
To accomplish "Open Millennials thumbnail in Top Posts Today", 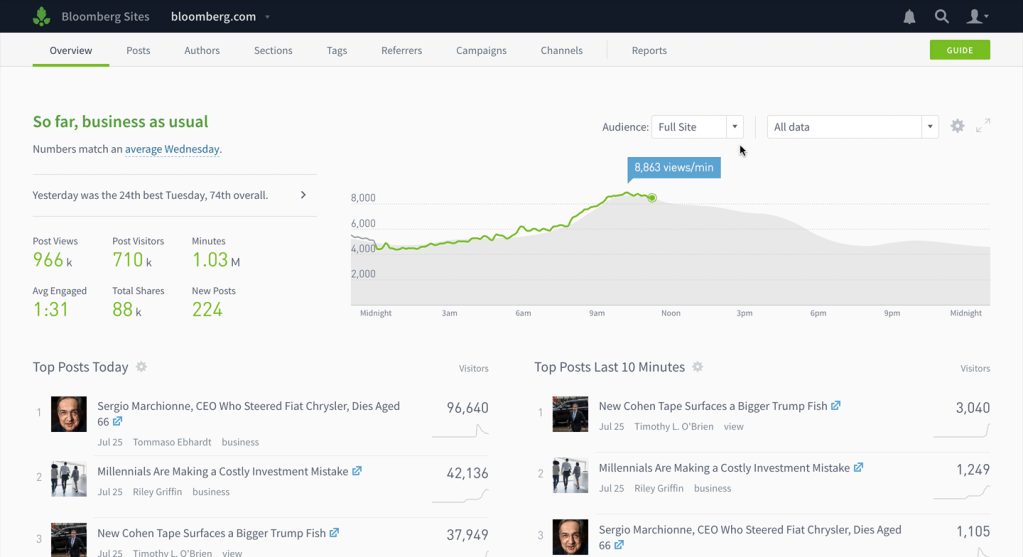I will [69, 479].
